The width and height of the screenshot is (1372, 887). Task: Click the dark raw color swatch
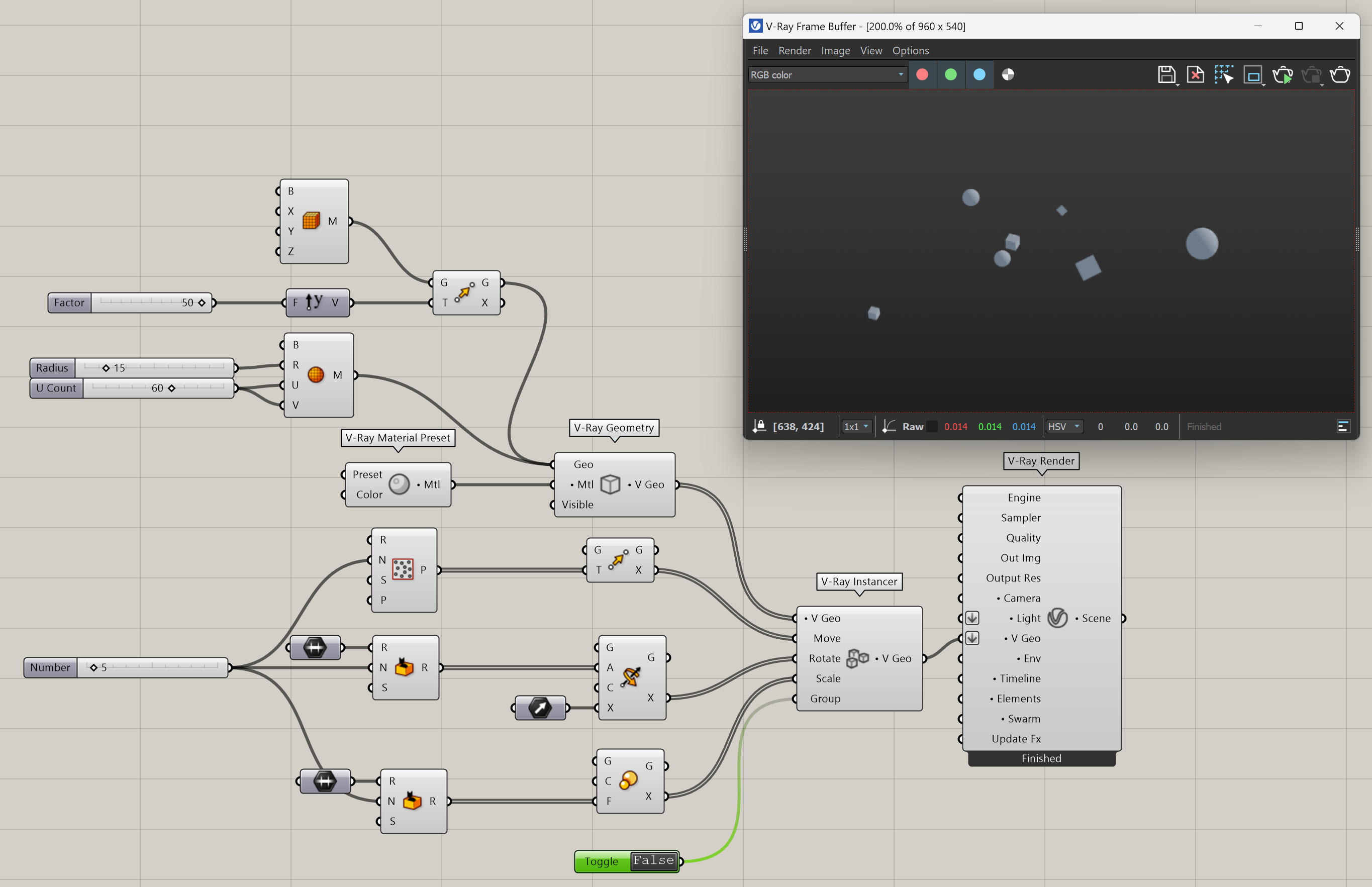(x=931, y=427)
